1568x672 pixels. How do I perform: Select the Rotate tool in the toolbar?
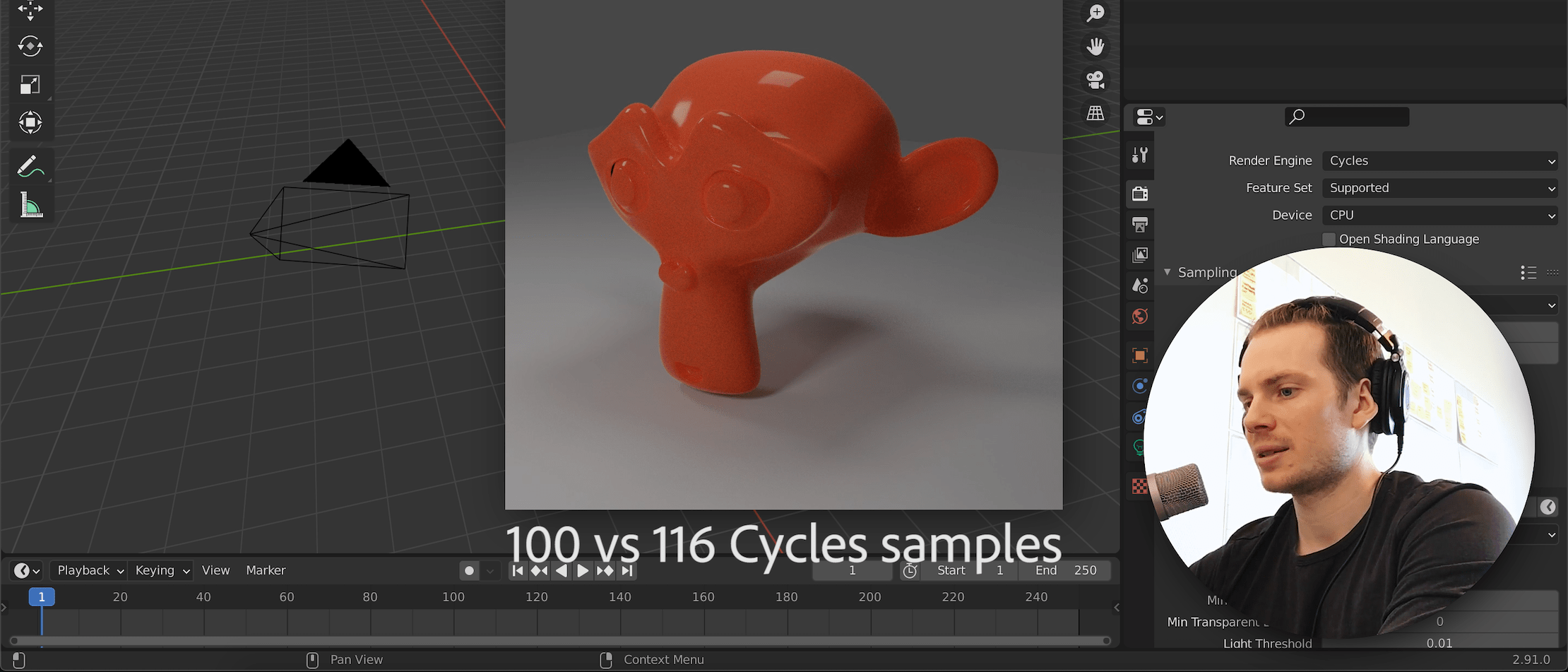30,47
